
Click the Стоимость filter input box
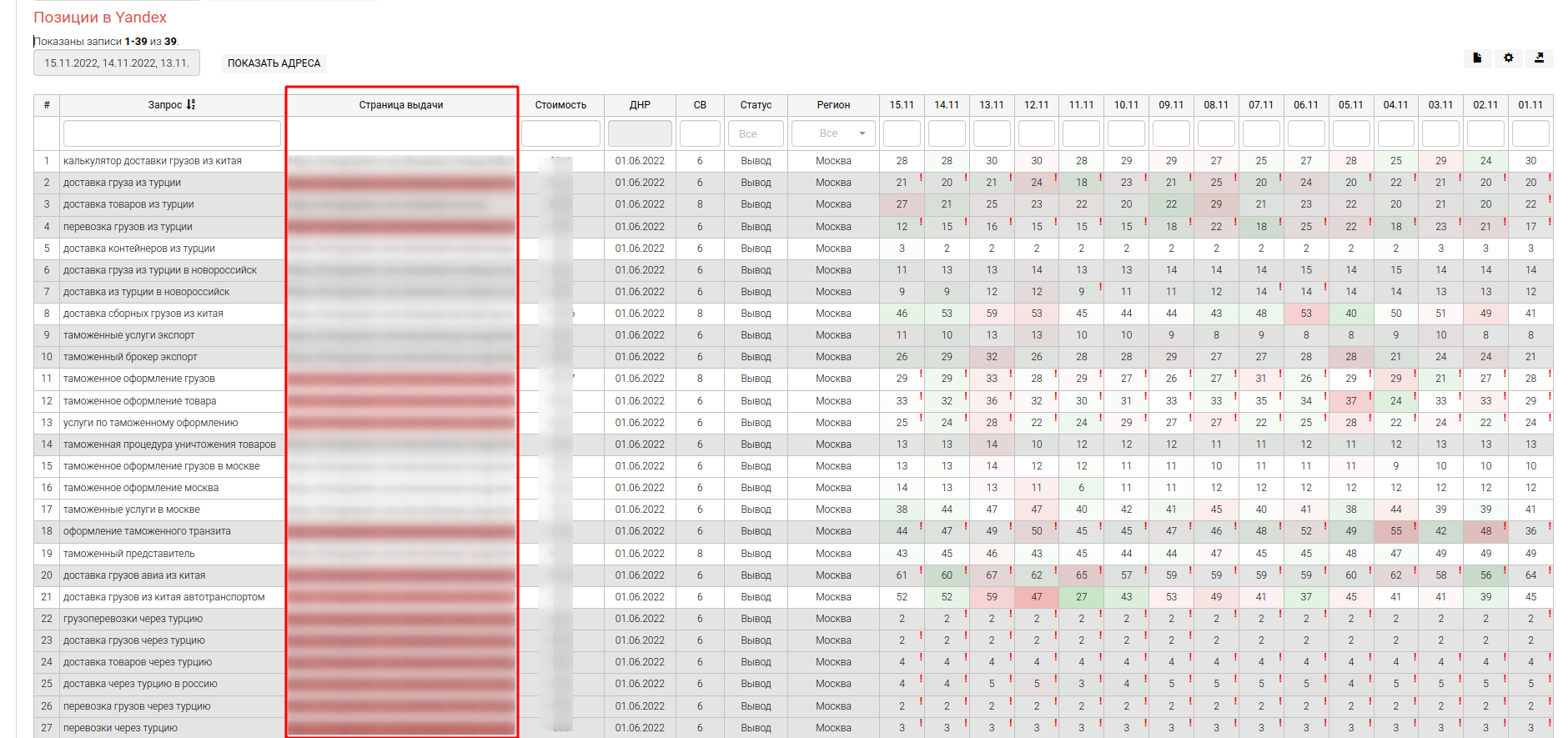560,133
